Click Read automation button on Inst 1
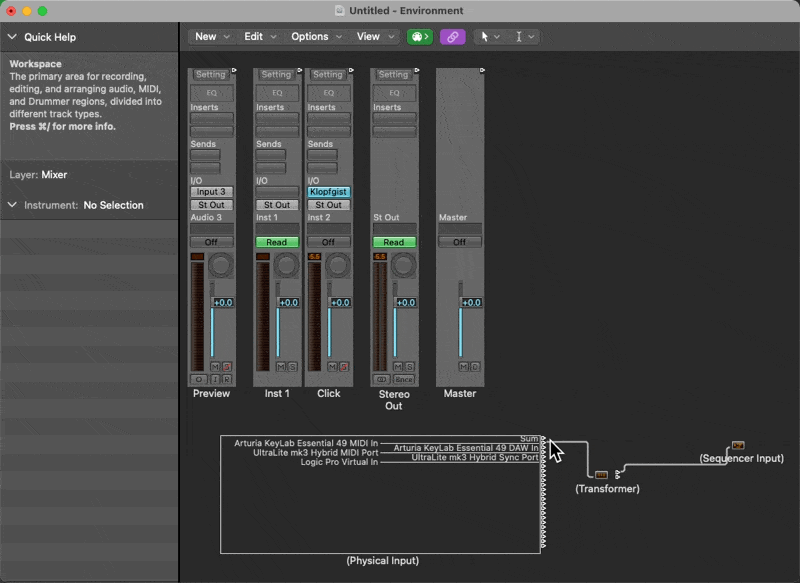 click(277, 242)
